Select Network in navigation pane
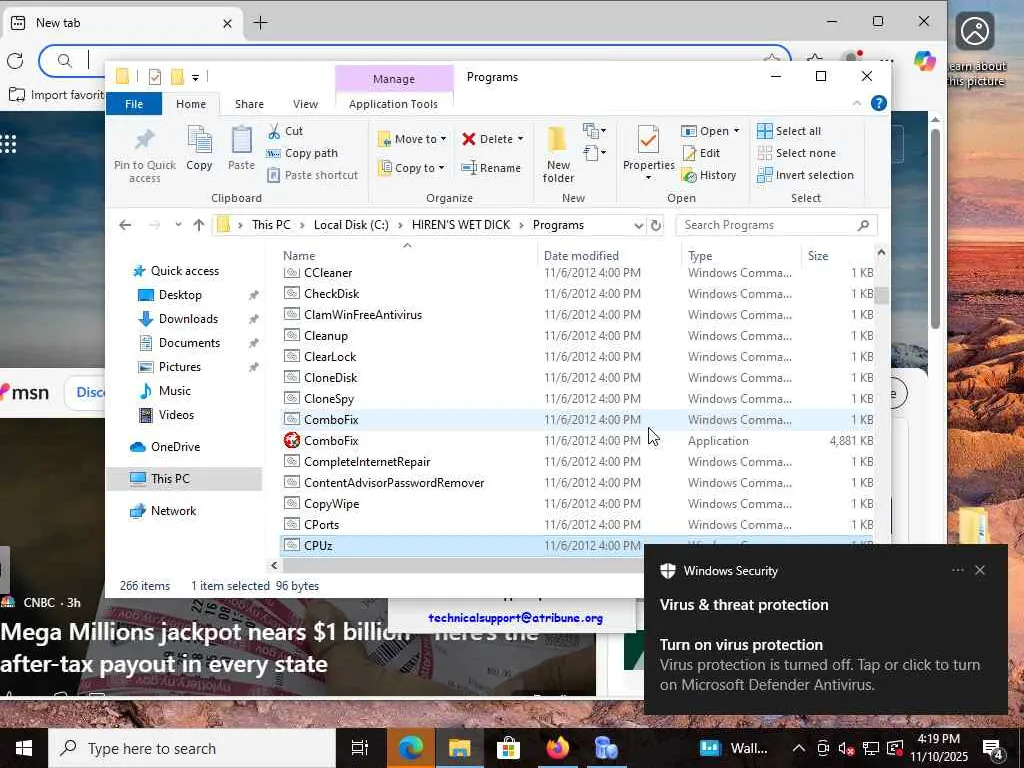This screenshot has height=768, width=1024. 173,511
